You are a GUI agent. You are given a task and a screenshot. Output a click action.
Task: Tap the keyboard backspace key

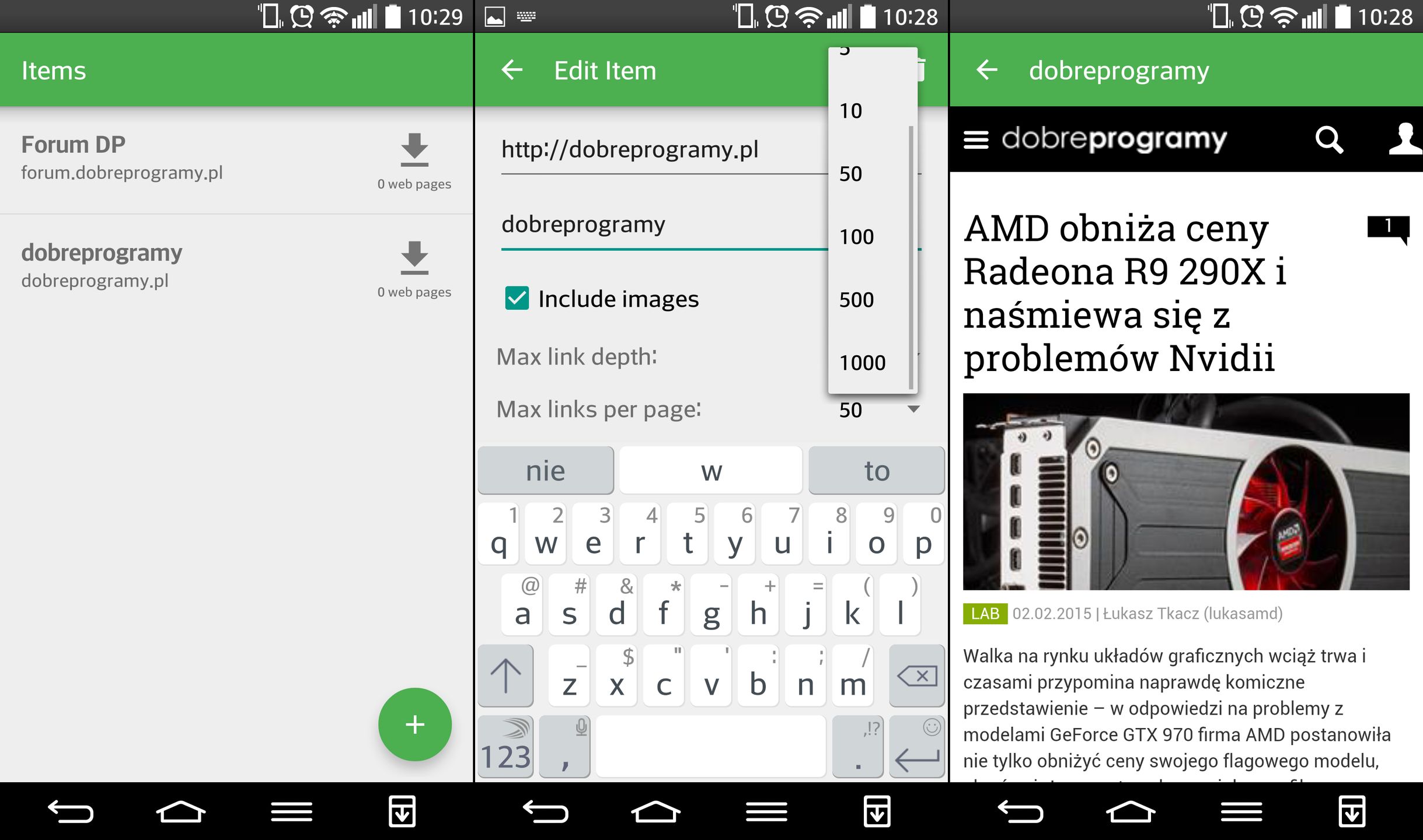917,676
